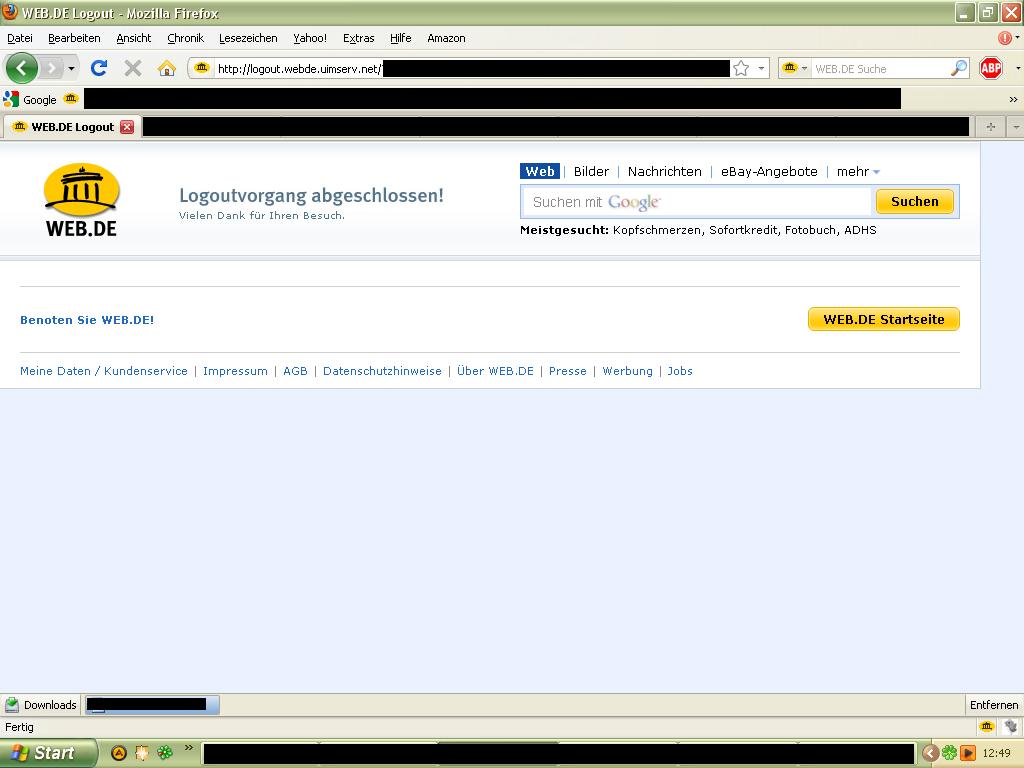Open the list-all-tabs dropdown
1024x768 pixels.
(x=1016, y=127)
